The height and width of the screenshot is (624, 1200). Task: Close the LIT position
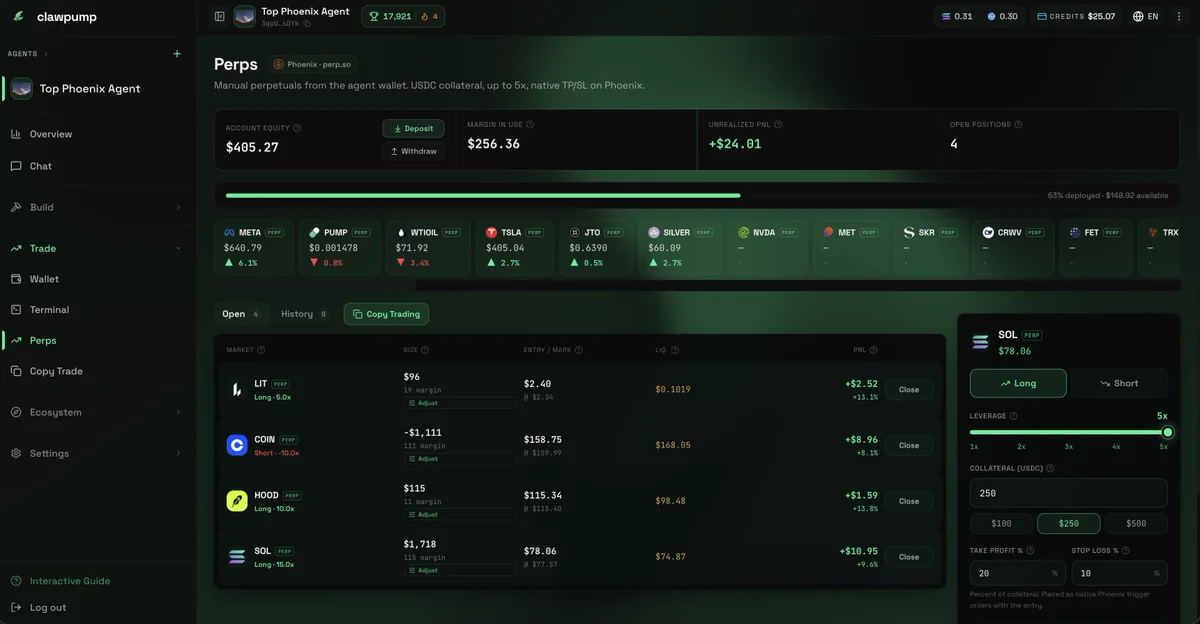909,390
